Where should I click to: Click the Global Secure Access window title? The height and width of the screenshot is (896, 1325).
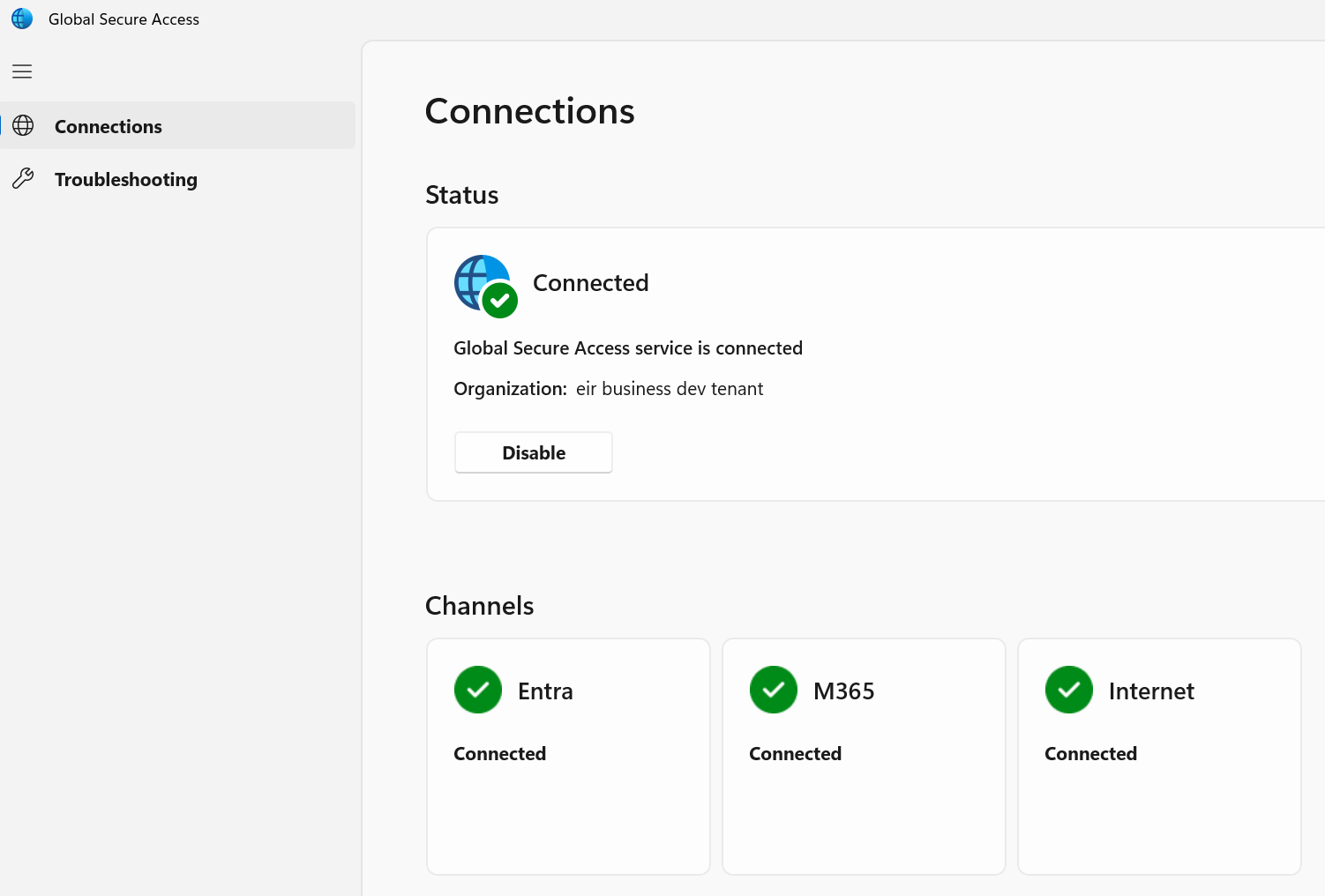(x=124, y=19)
